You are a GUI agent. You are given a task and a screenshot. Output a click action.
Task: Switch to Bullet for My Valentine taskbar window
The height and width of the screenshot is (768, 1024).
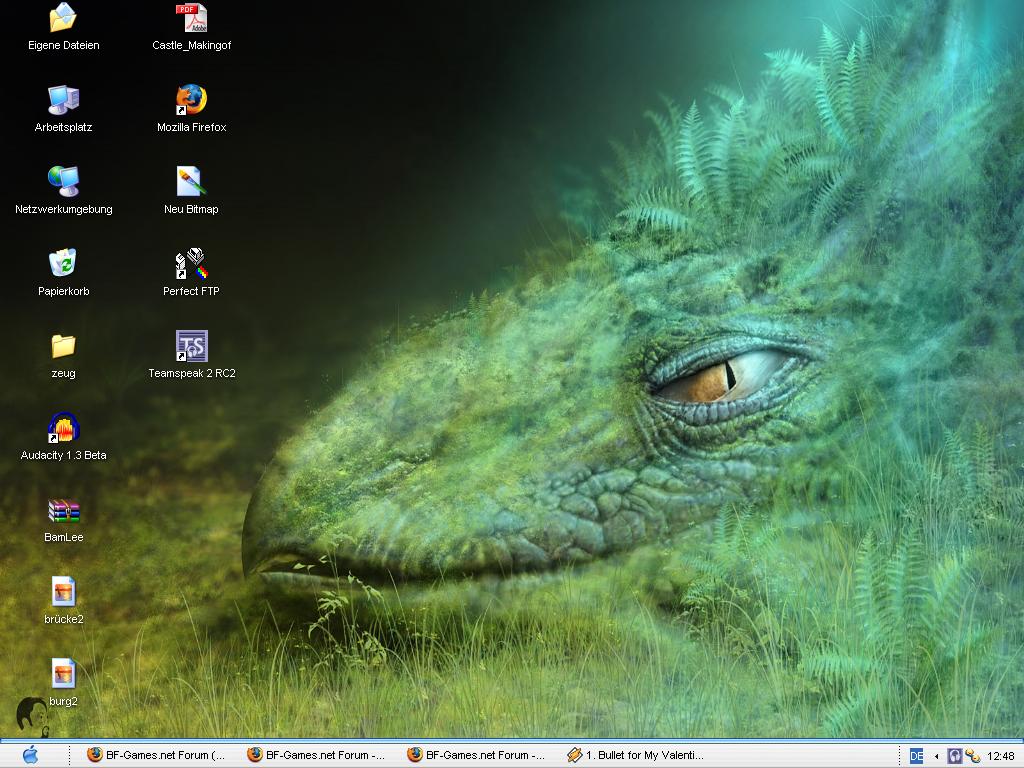pyautogui.click(x=636, y=756)
